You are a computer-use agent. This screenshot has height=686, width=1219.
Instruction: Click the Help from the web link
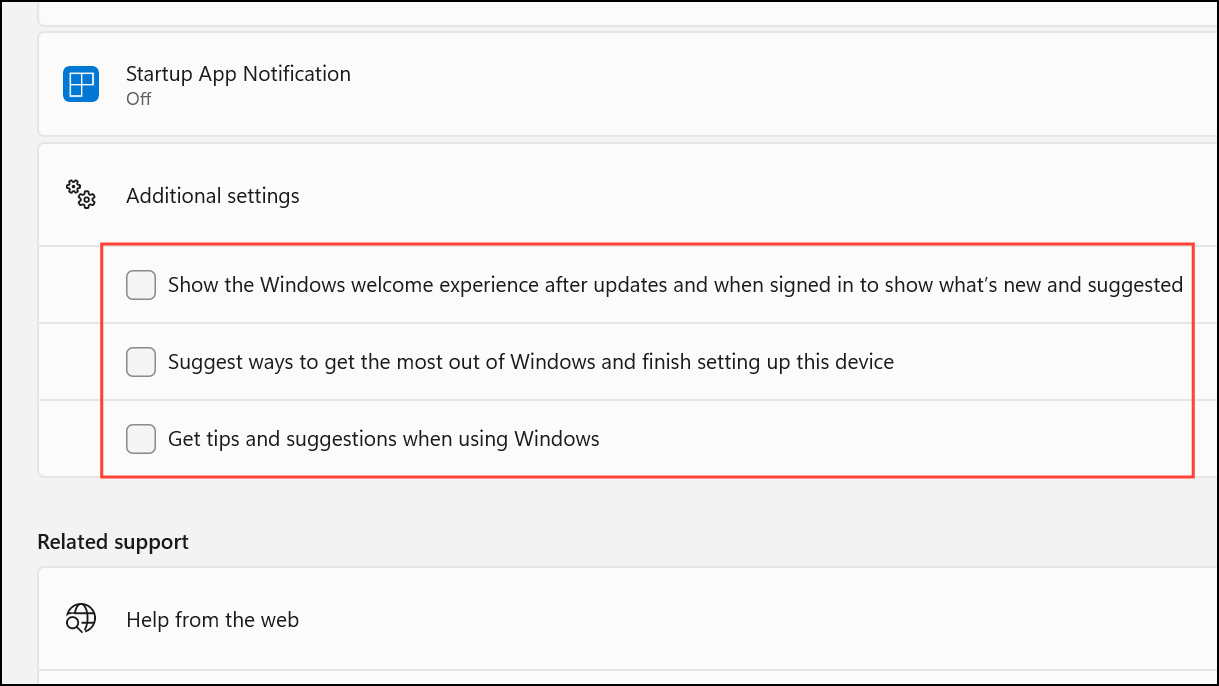[212, 619]
